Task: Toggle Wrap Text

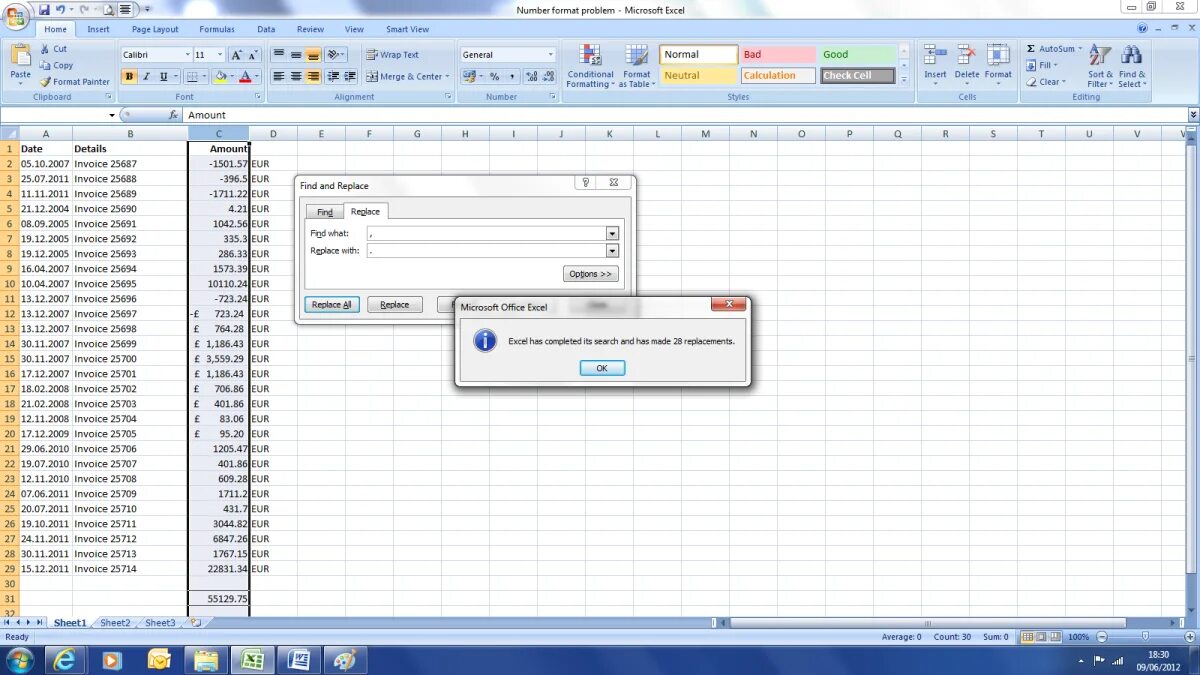Action: pyautogui.click(x=392, y=55)
